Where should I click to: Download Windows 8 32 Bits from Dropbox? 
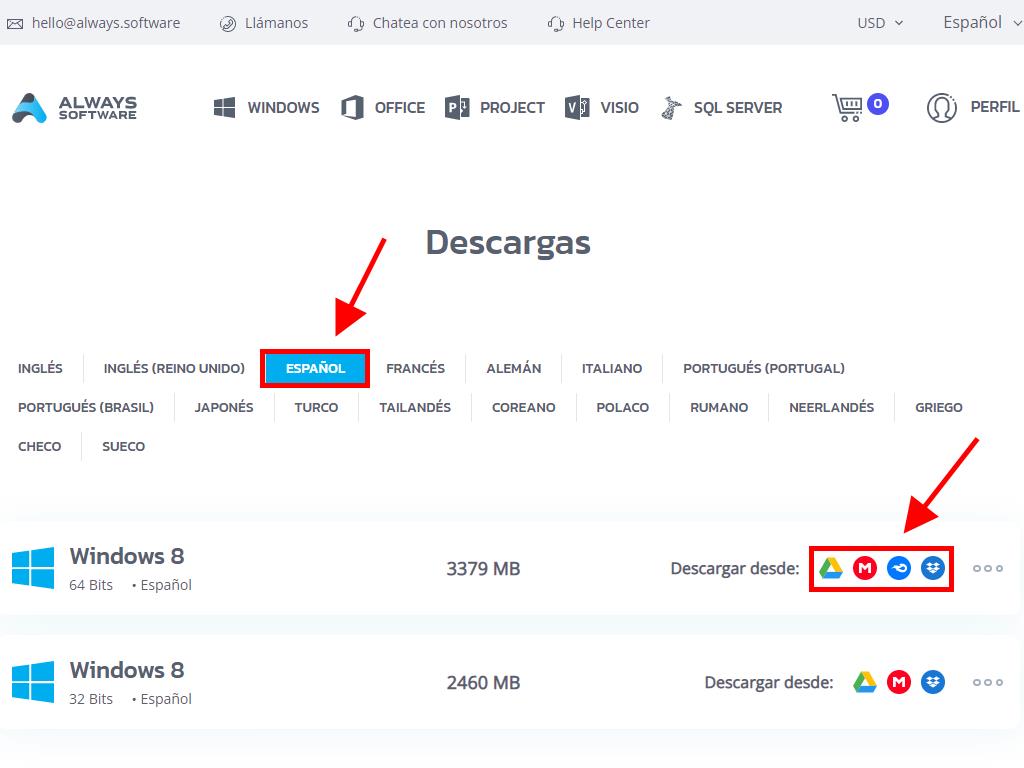click(933, 682)
